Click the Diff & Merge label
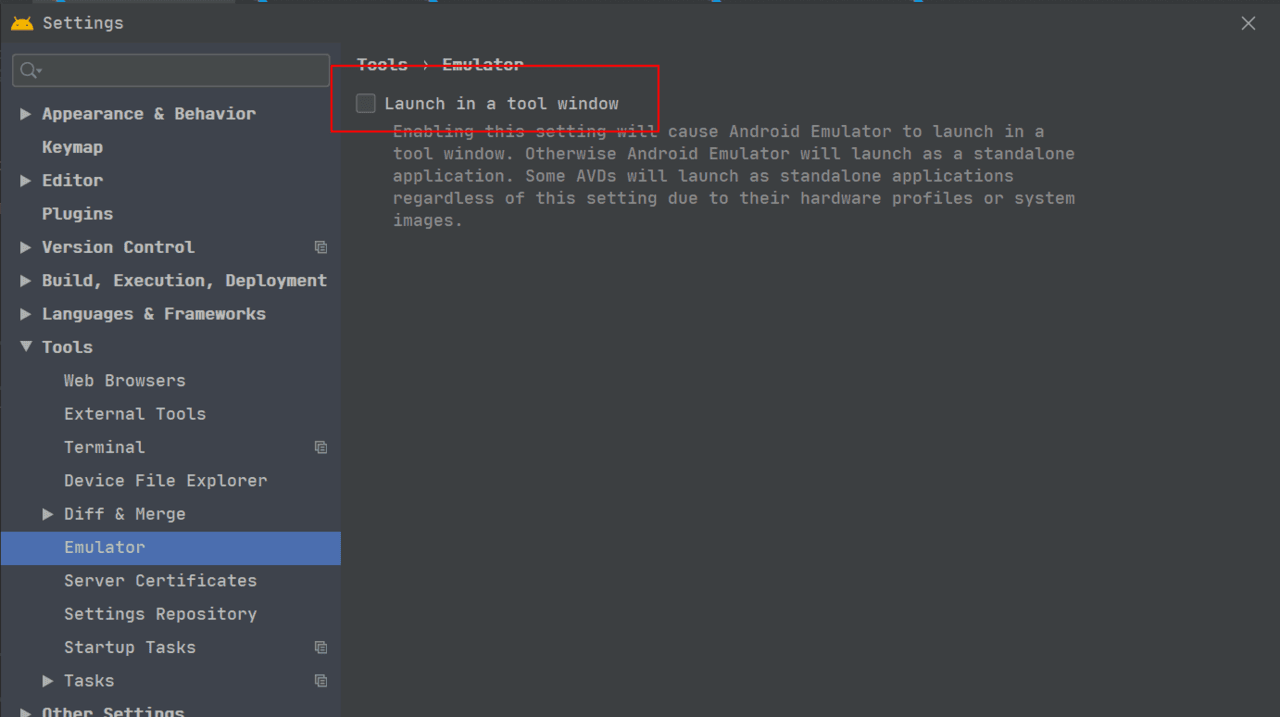The height and width of the screenshot is (717, 1280). coord(125,514)
